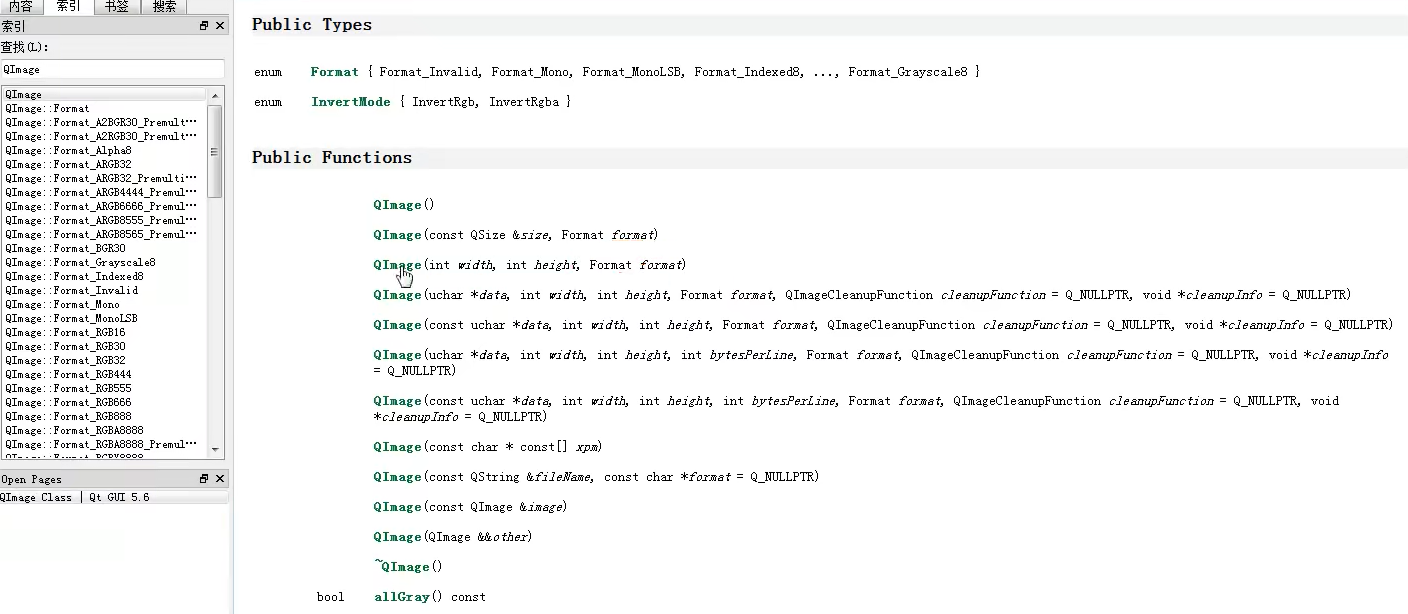Close the Open Pages panel

[220, 479]
